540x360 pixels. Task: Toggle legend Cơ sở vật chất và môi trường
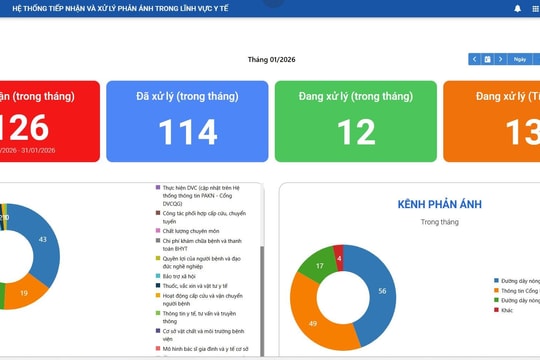coord(200,335)
